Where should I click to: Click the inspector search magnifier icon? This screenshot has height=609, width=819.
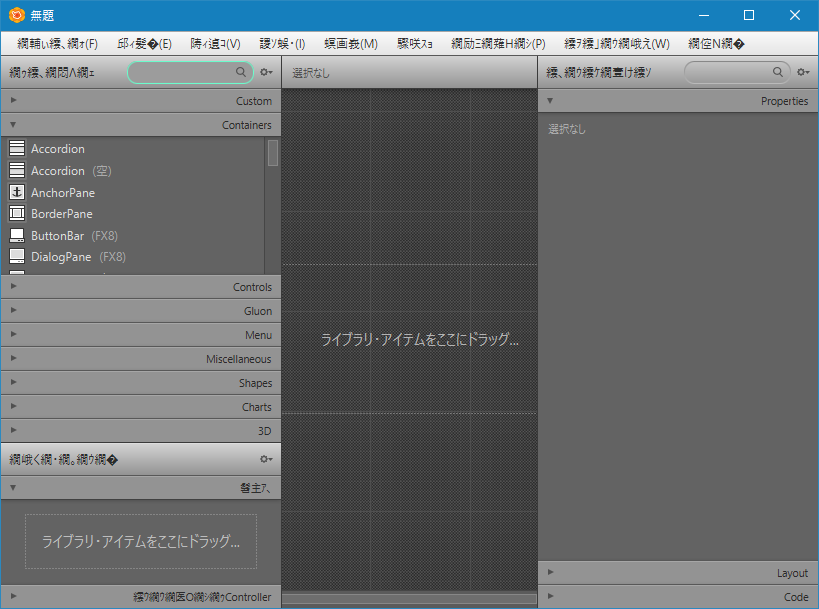point(778,72)
